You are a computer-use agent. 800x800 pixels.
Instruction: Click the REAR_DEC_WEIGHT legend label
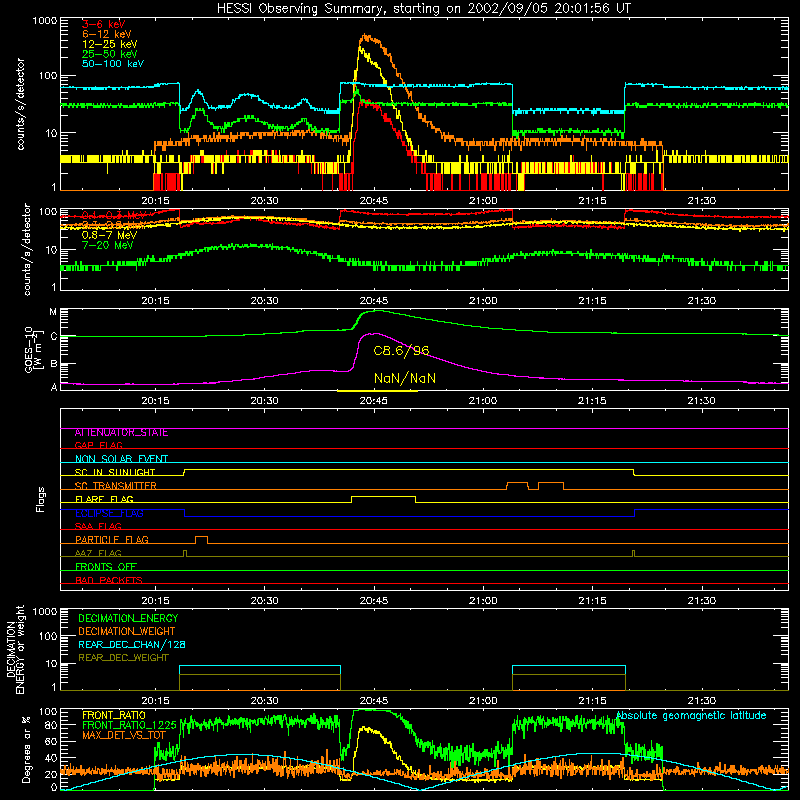123,658
